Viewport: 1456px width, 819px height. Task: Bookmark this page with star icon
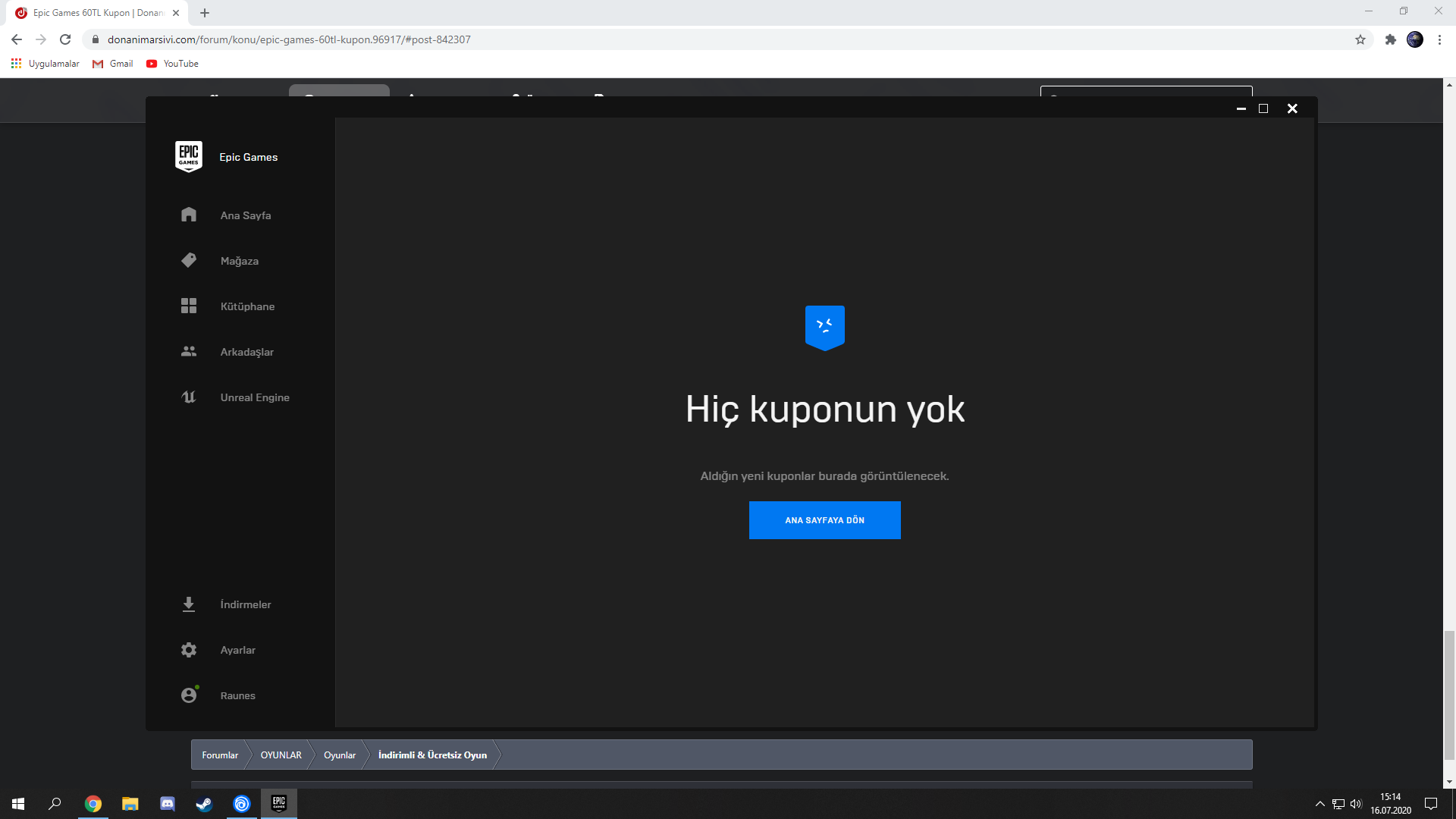click(1360, 39)
